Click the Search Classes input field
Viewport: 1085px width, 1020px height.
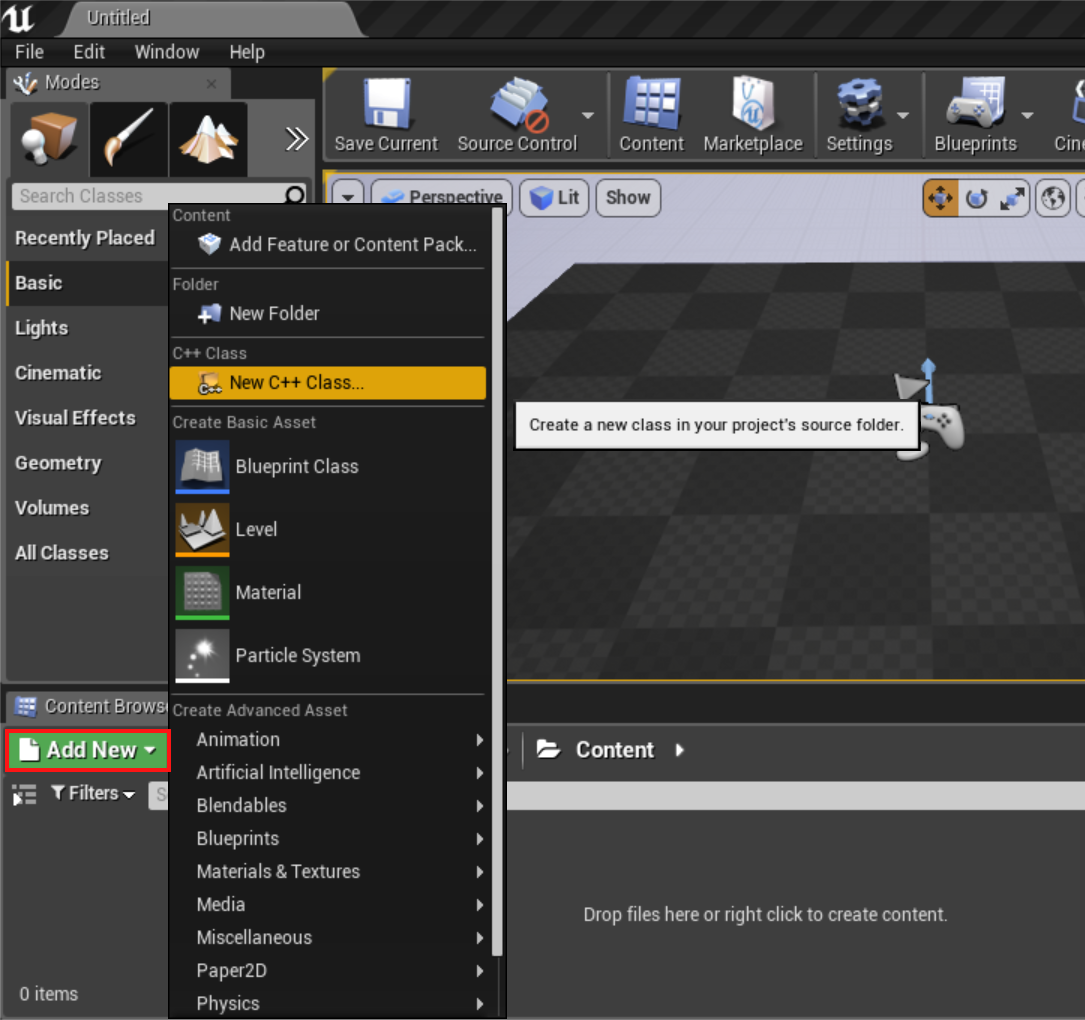(150, 196)
